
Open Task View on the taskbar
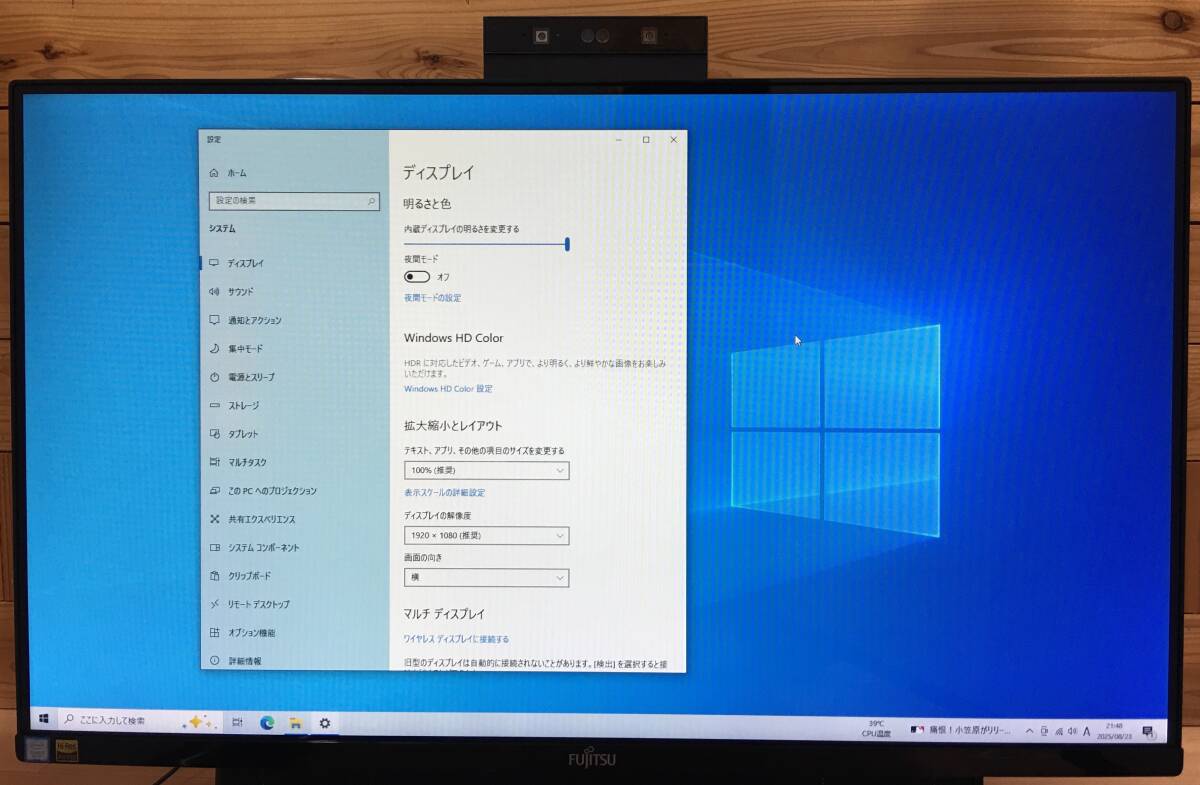click(x=237, y=722)
